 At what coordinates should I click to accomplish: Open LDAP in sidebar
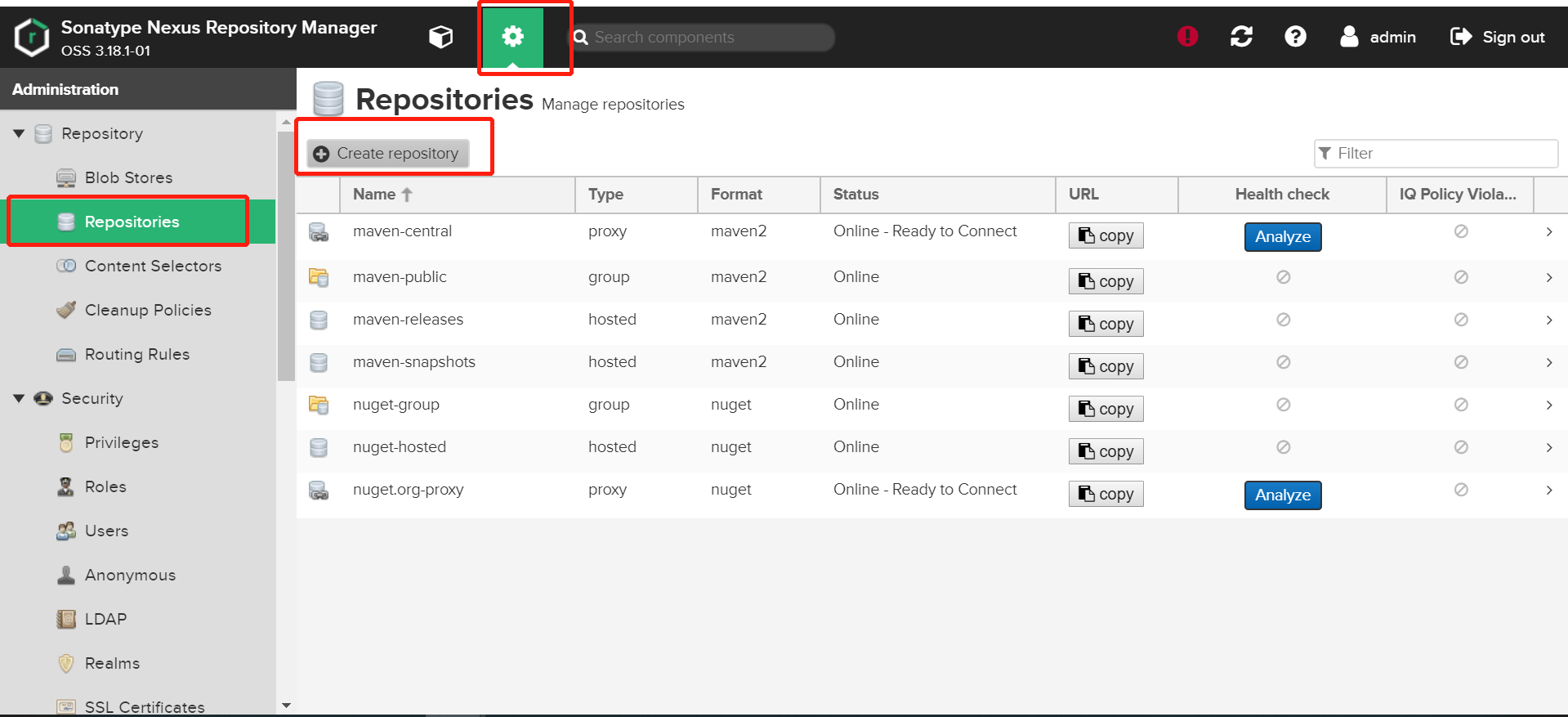tap(105, 619)
